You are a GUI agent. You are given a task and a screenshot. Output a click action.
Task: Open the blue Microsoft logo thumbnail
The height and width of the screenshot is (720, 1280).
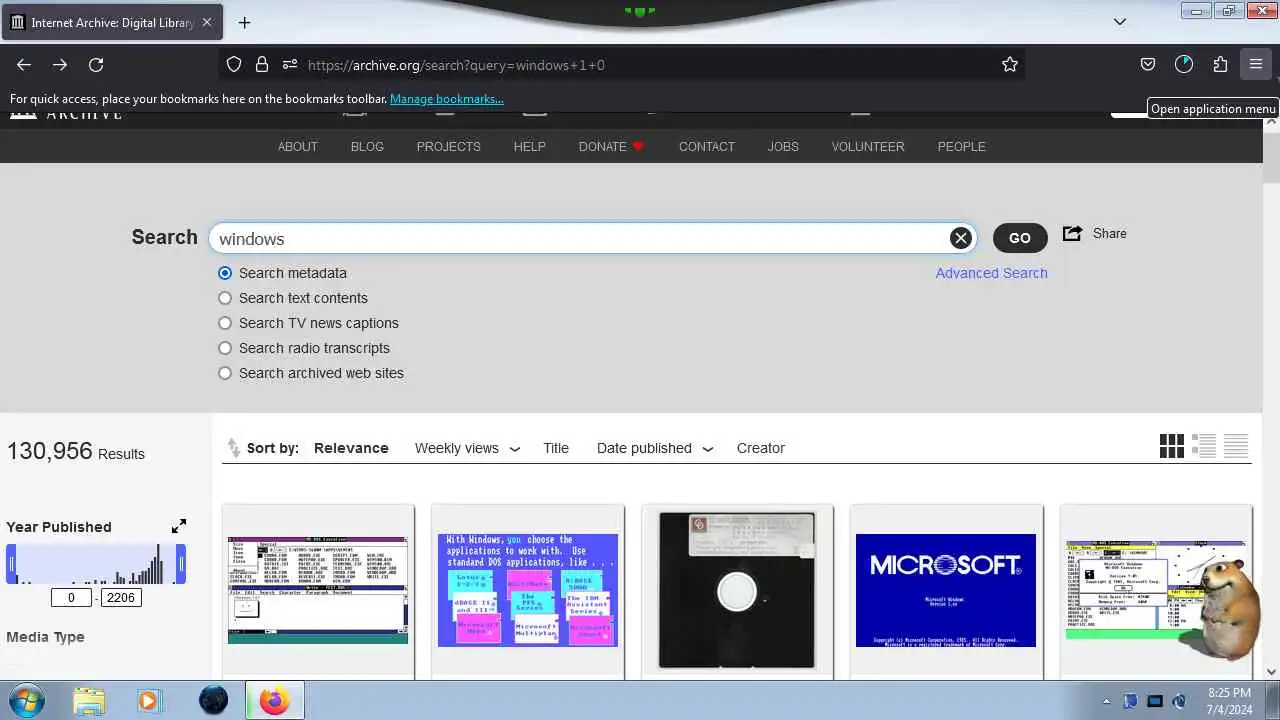pyautogui.click(x=946, y=590)
